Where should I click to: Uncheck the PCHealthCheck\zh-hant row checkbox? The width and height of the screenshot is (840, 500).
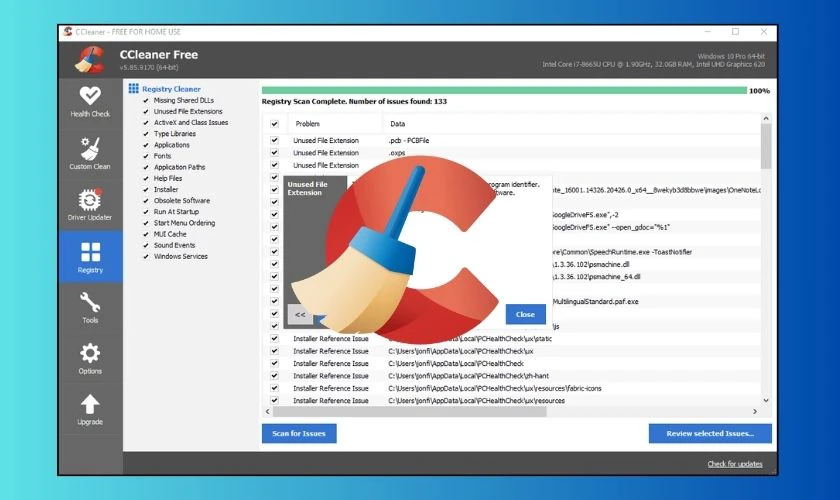274,376
